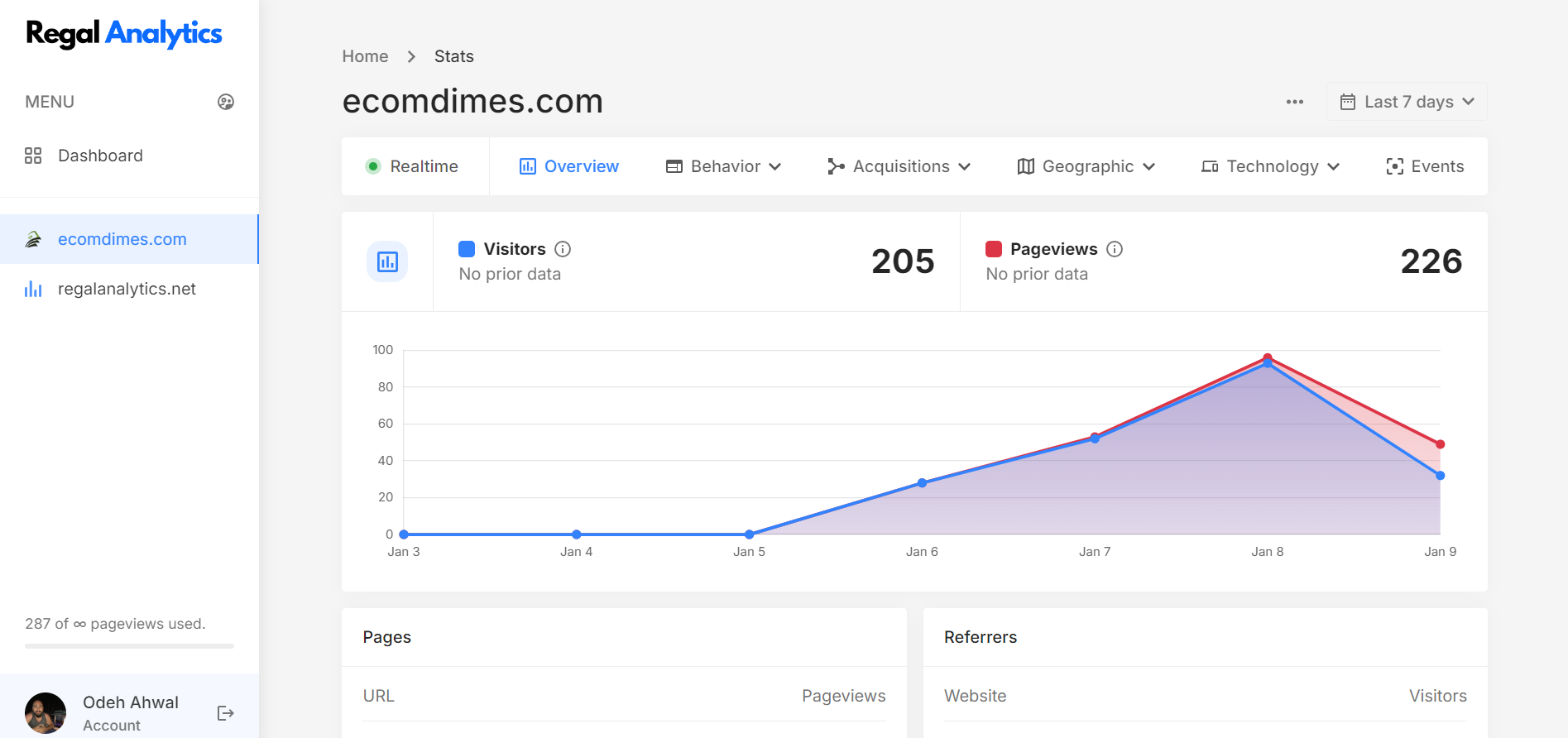Click the chart icon box beside Visitors
The height and width of the screenshot is (738, 1568).
pos(387,261)
